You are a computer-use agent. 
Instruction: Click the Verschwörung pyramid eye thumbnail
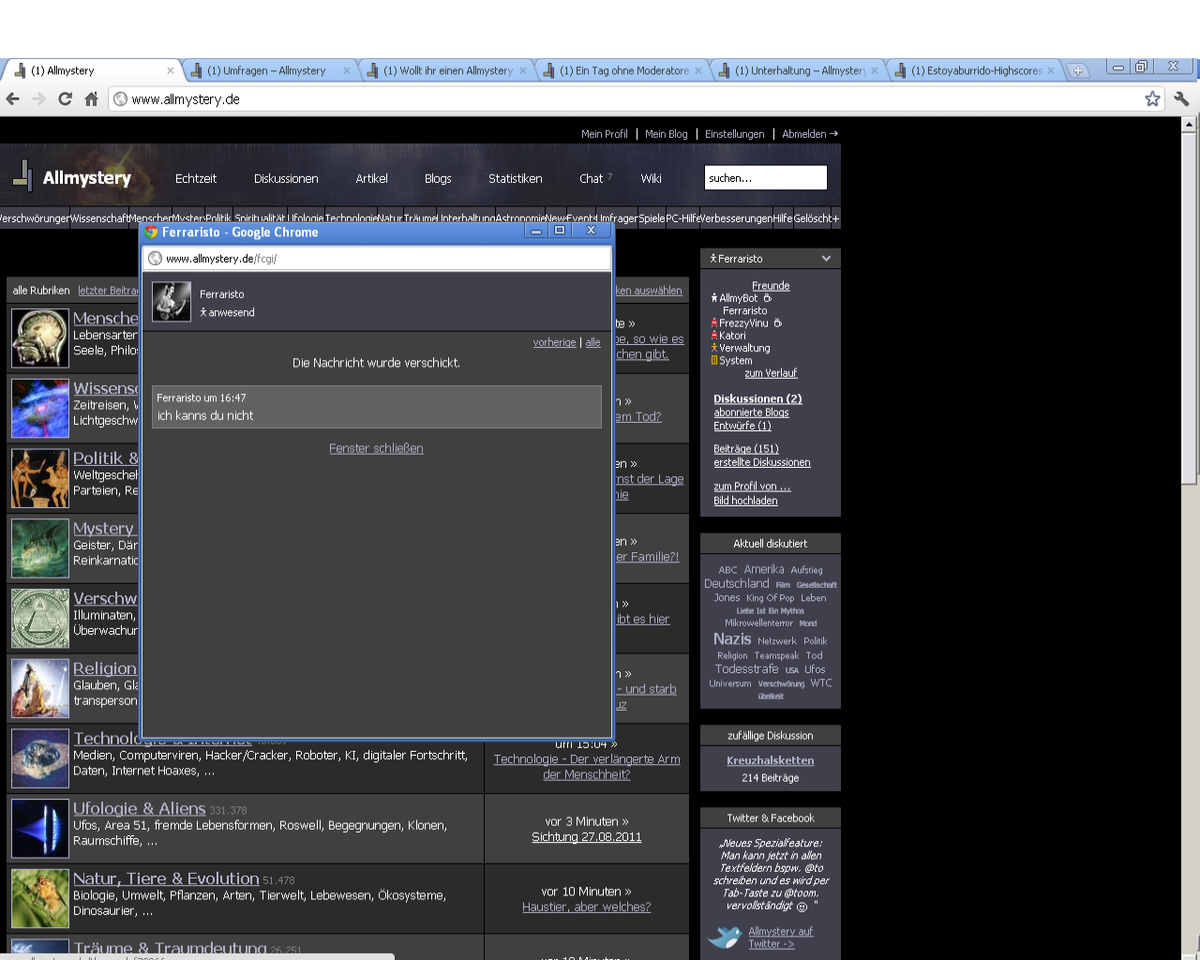click(x=40, y=618)
